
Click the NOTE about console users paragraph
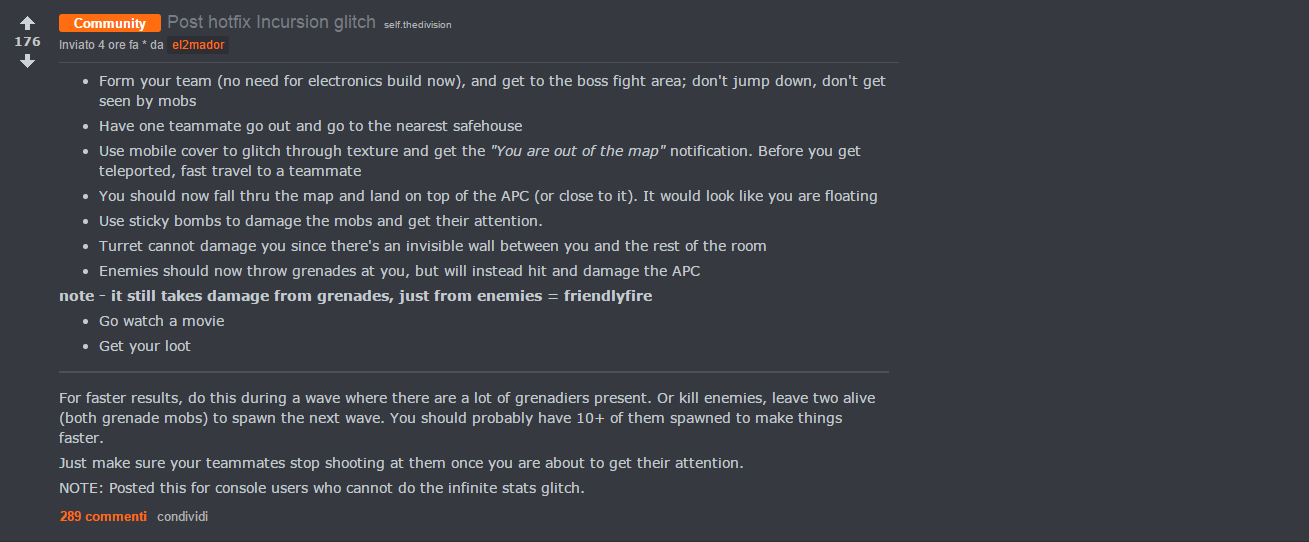[321, 488]
